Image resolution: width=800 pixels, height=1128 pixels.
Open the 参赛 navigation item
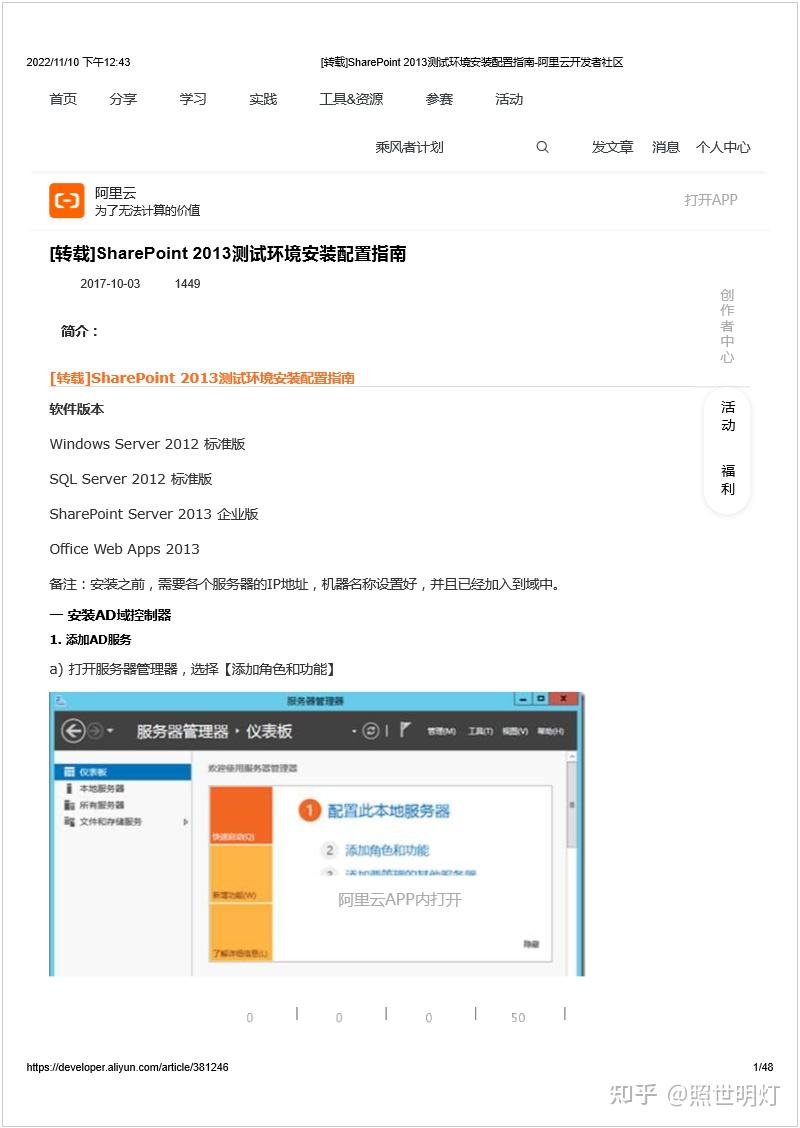(x=439, y=99)
